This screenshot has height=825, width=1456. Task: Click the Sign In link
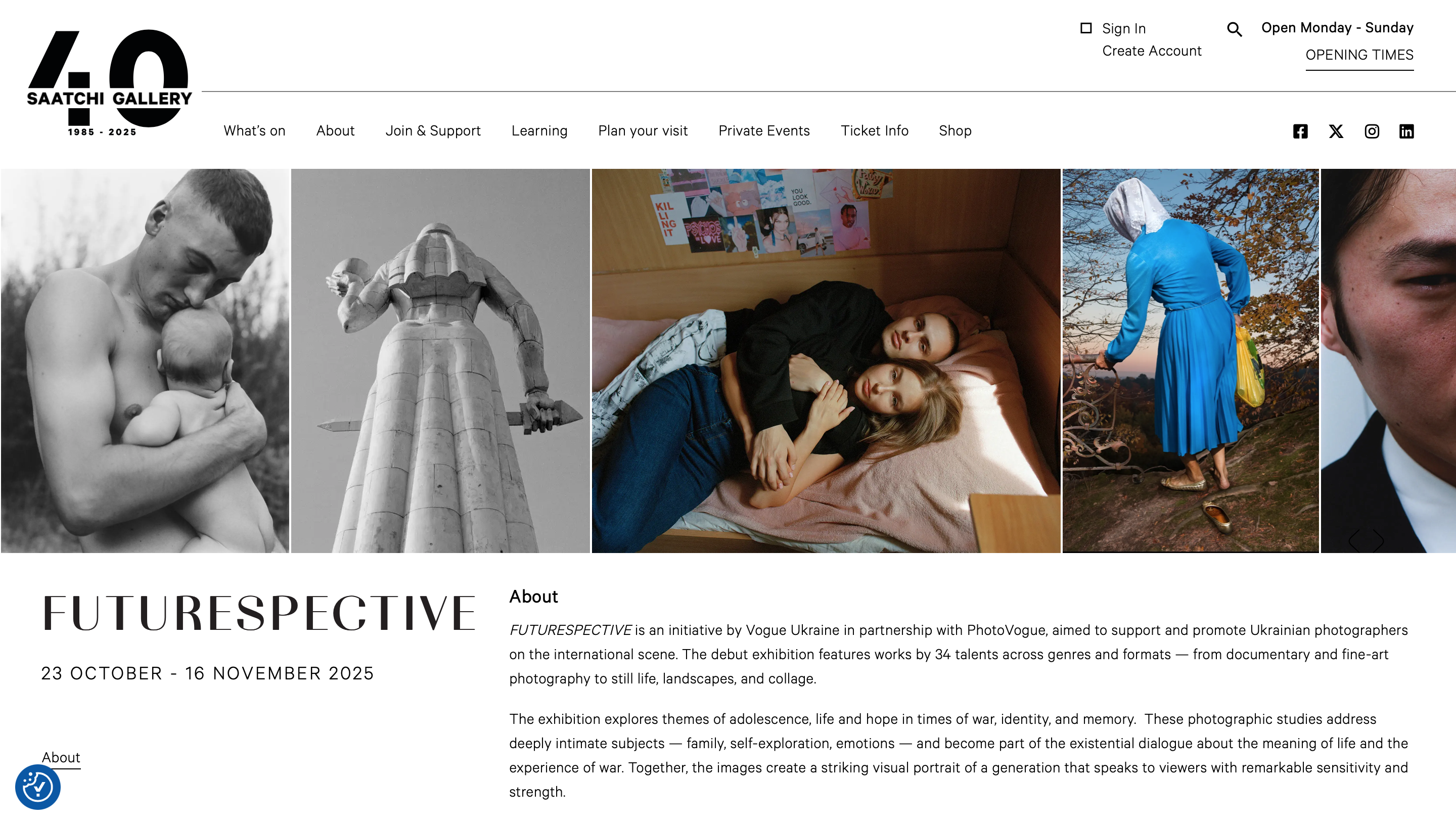click(x=1123, y=29)
